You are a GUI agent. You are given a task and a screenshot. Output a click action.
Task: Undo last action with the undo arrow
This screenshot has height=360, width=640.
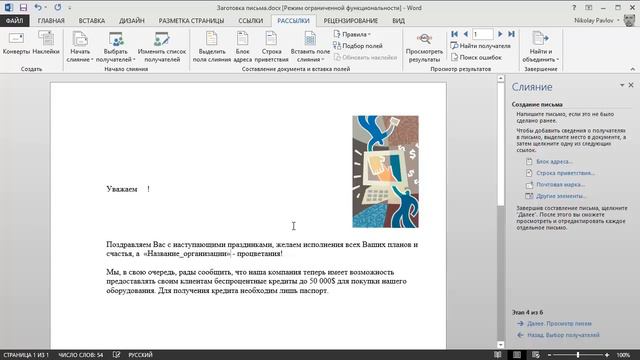(x=38, y=7)
